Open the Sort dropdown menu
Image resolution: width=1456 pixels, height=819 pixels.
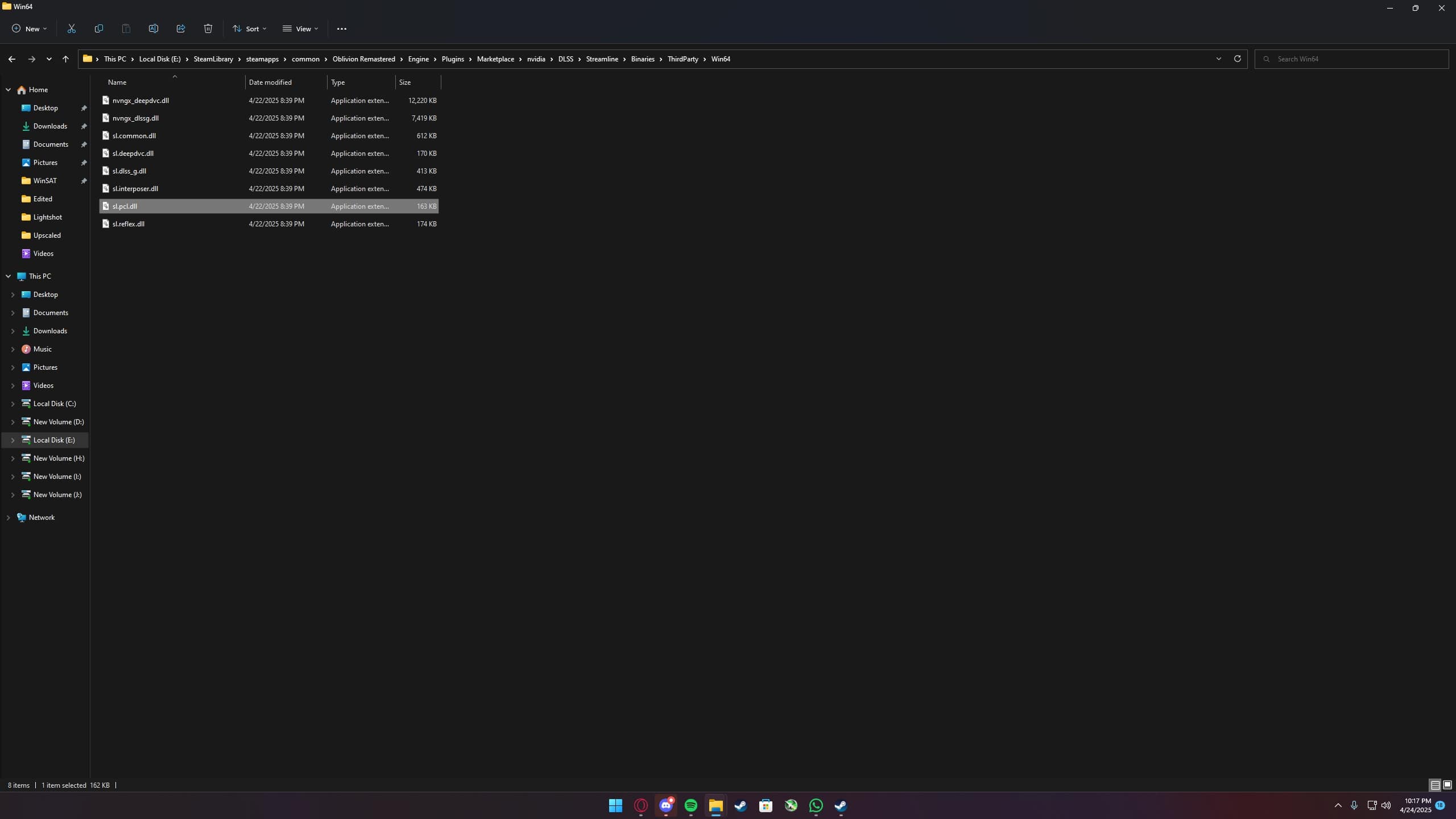[x=249, y=28]
